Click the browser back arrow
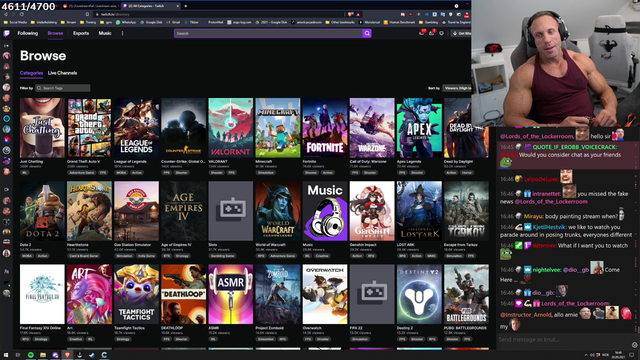Screen dimensions: 640x360 6,14
